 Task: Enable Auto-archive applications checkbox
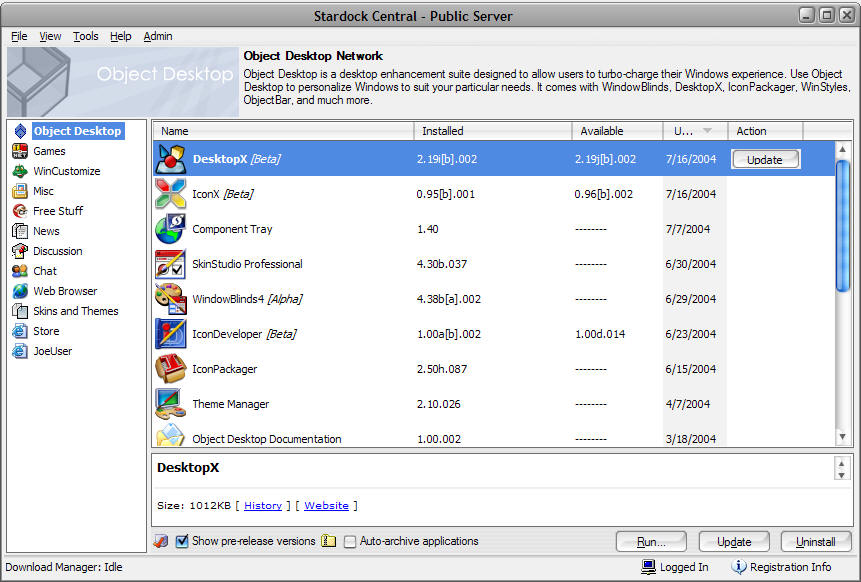[x=350, y=542]
